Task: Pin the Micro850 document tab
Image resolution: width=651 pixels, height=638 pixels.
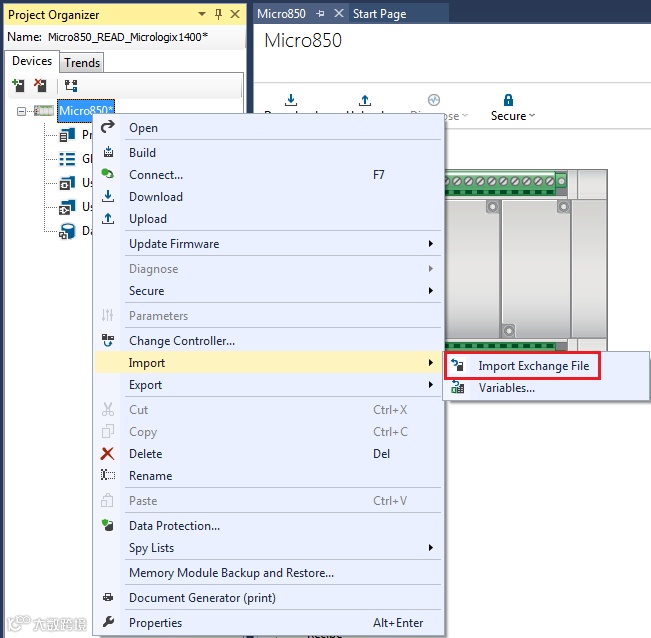Action: coord(320,14)
